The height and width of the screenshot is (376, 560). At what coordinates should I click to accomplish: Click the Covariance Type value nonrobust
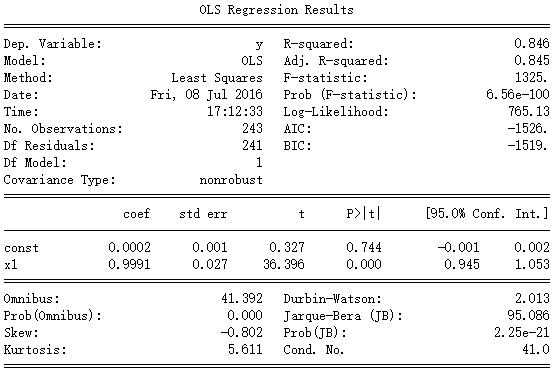(231, 180)
